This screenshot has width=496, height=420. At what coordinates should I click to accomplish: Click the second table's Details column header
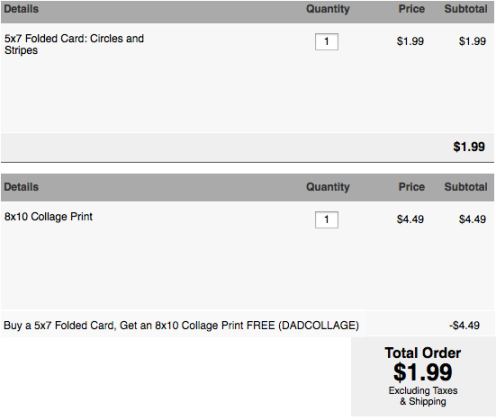tap(21, 187)
